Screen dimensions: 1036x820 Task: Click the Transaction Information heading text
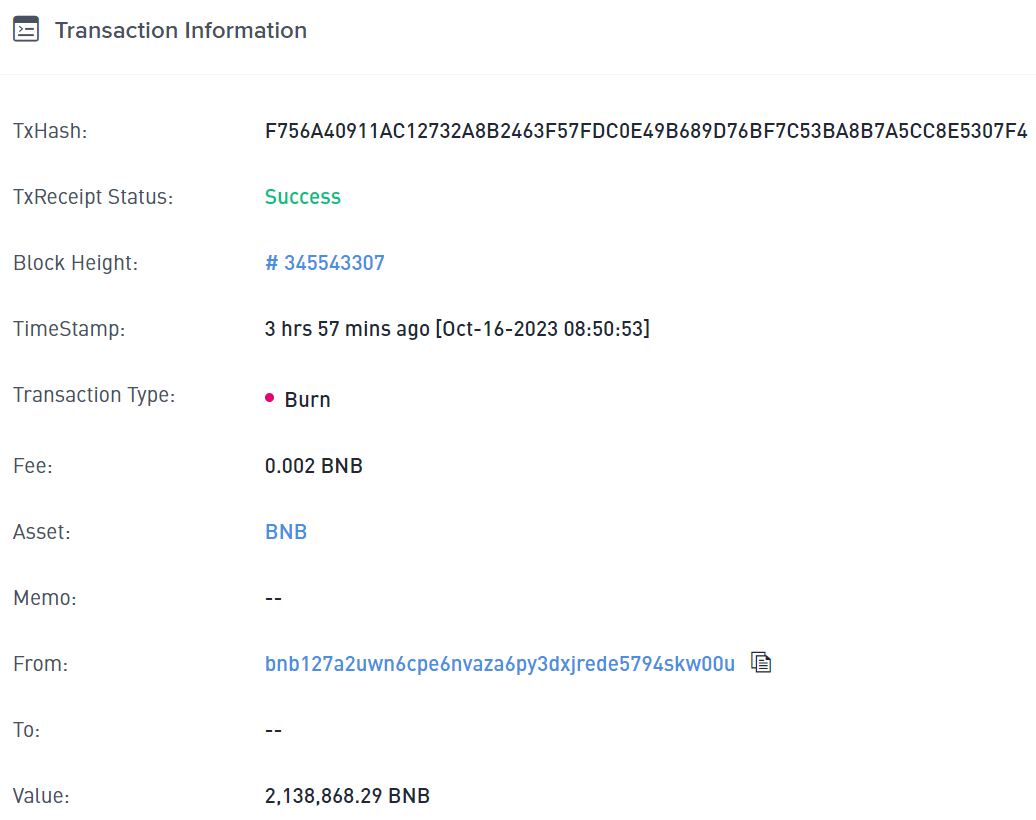click(x=180, y=30)
